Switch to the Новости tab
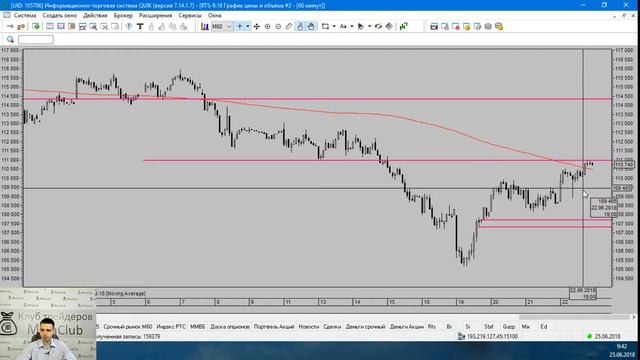640x360 pixels. pyautogui.click(x=309, y=327)
